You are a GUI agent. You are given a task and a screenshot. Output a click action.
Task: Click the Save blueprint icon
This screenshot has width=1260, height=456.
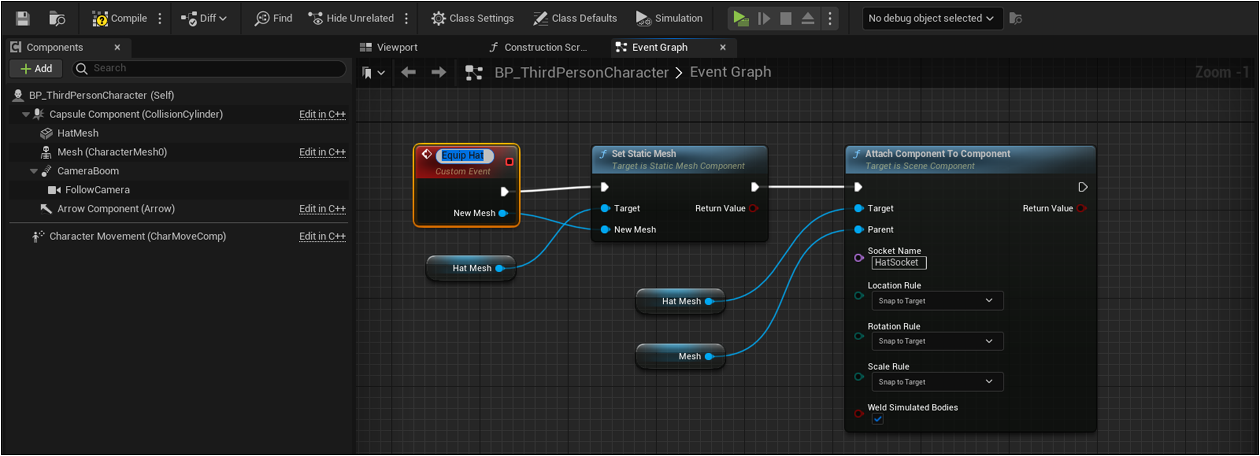click(x=23, y=18)
